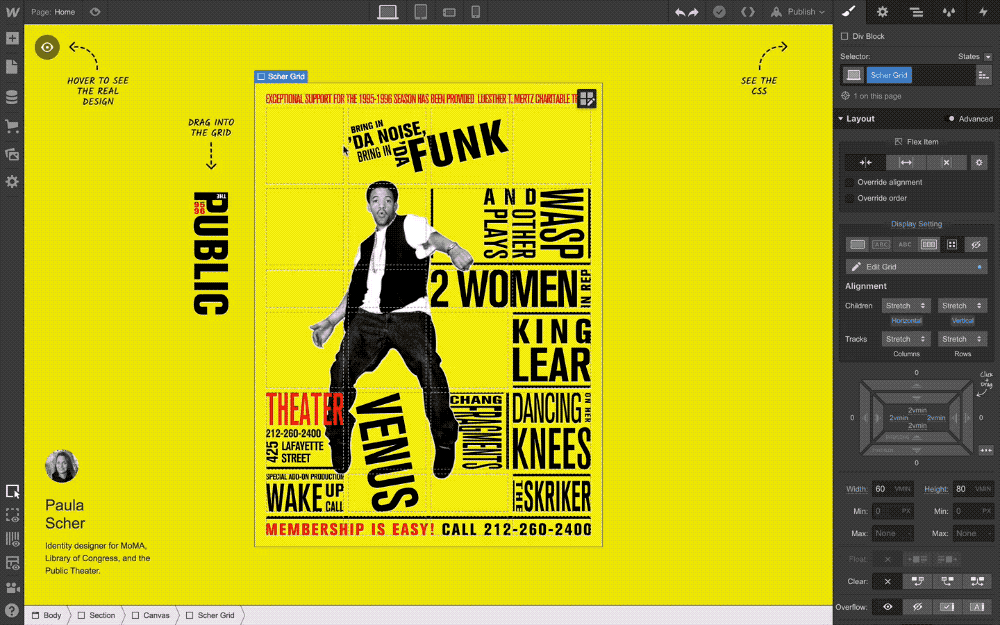Set clear to right

click(x=947, y=581)
